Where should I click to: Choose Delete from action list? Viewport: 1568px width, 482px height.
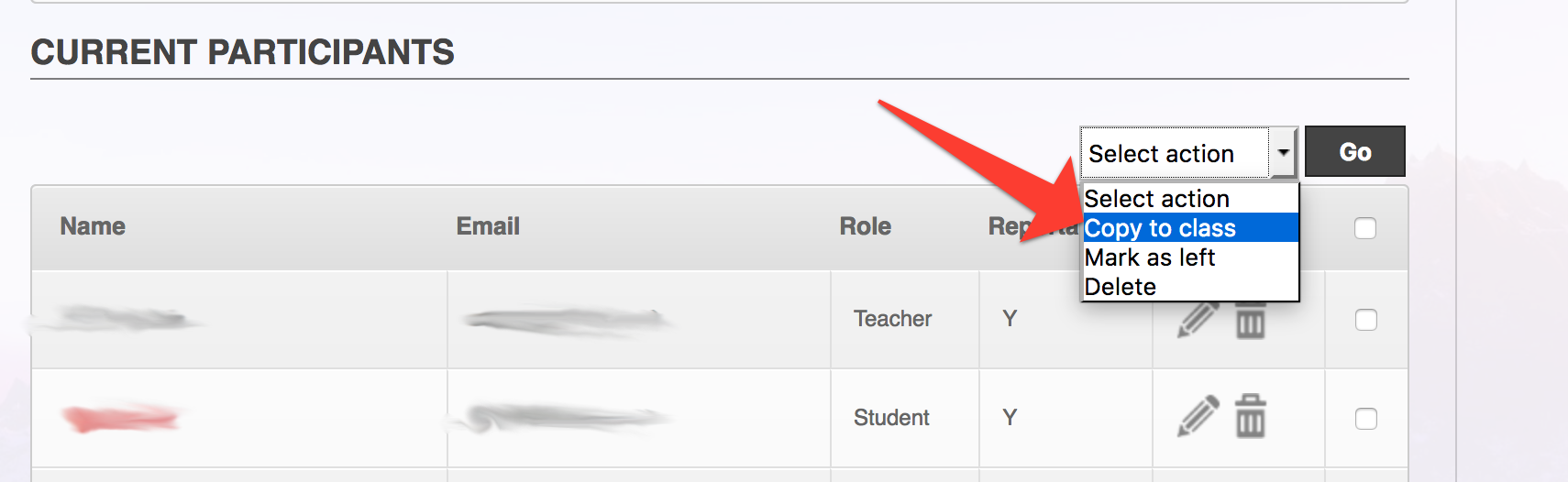[x=1190, y=287]
